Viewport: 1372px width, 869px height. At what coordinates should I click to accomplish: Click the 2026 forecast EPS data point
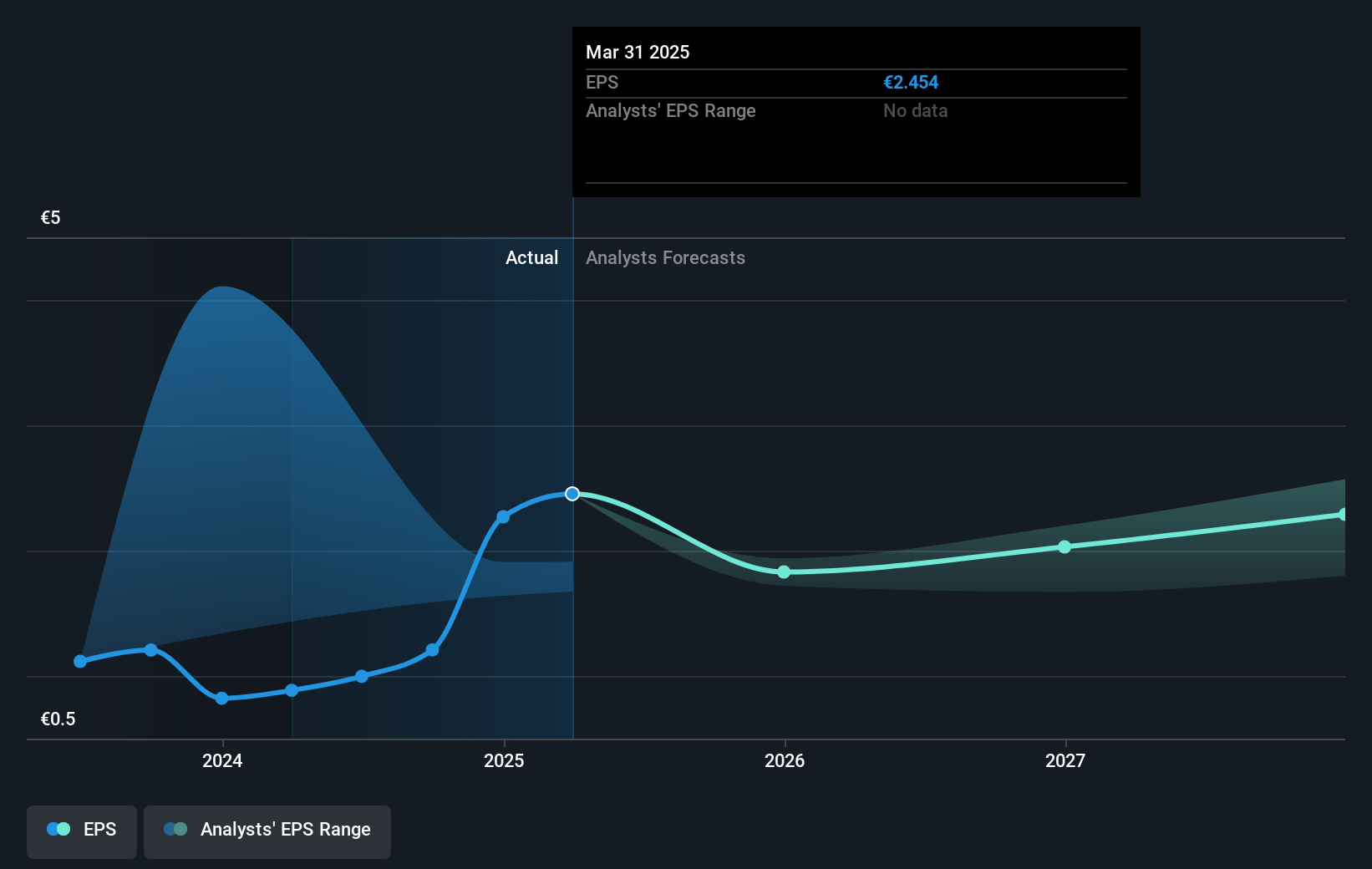tap(784, 572)
